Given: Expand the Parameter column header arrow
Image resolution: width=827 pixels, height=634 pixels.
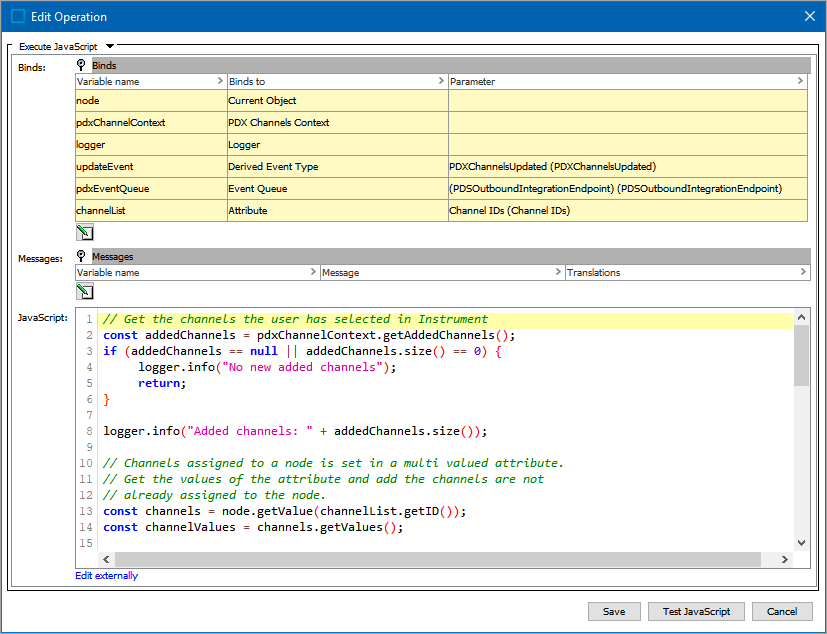Looking at the screenshot, I should pos(801,81).
